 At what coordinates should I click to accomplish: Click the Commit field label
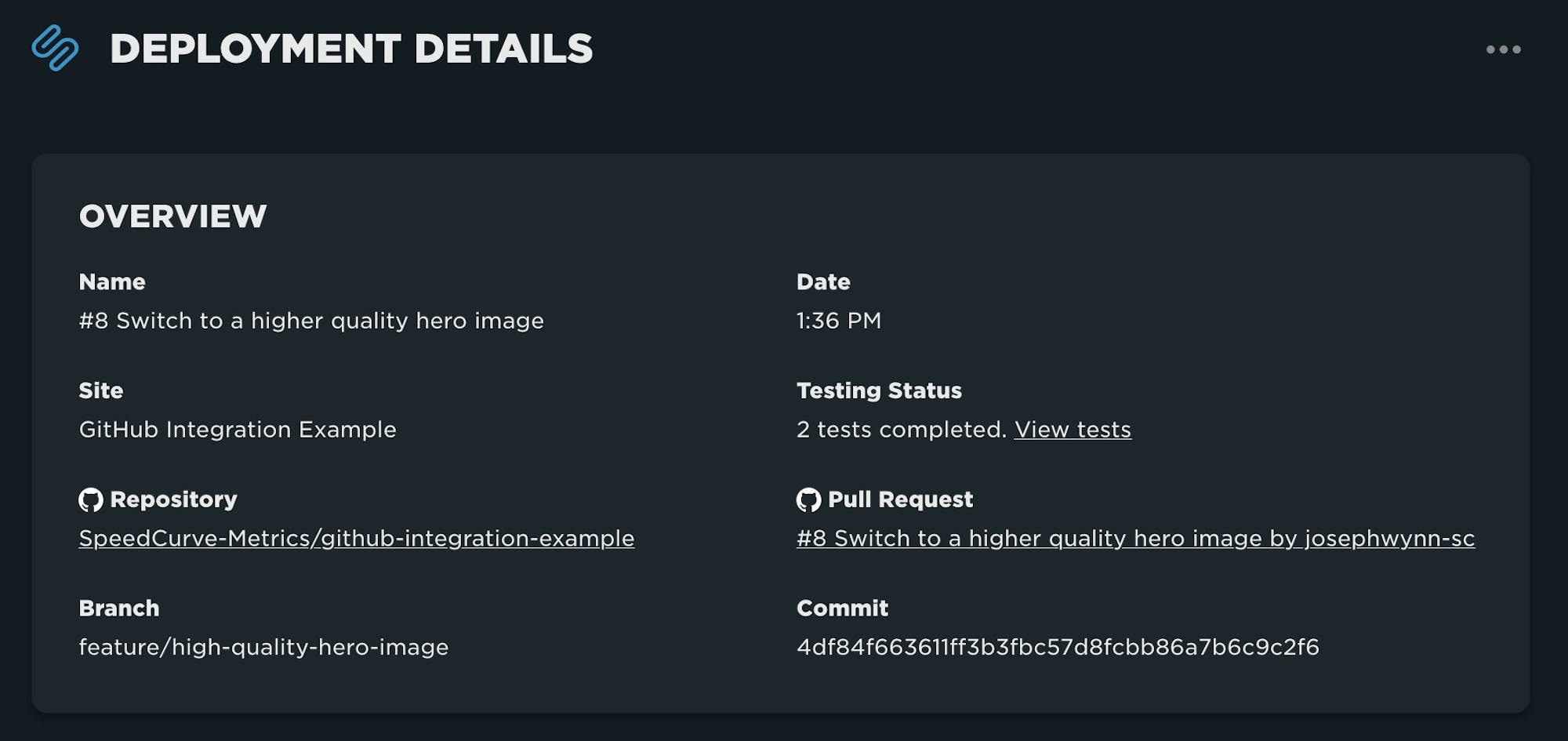842,608
